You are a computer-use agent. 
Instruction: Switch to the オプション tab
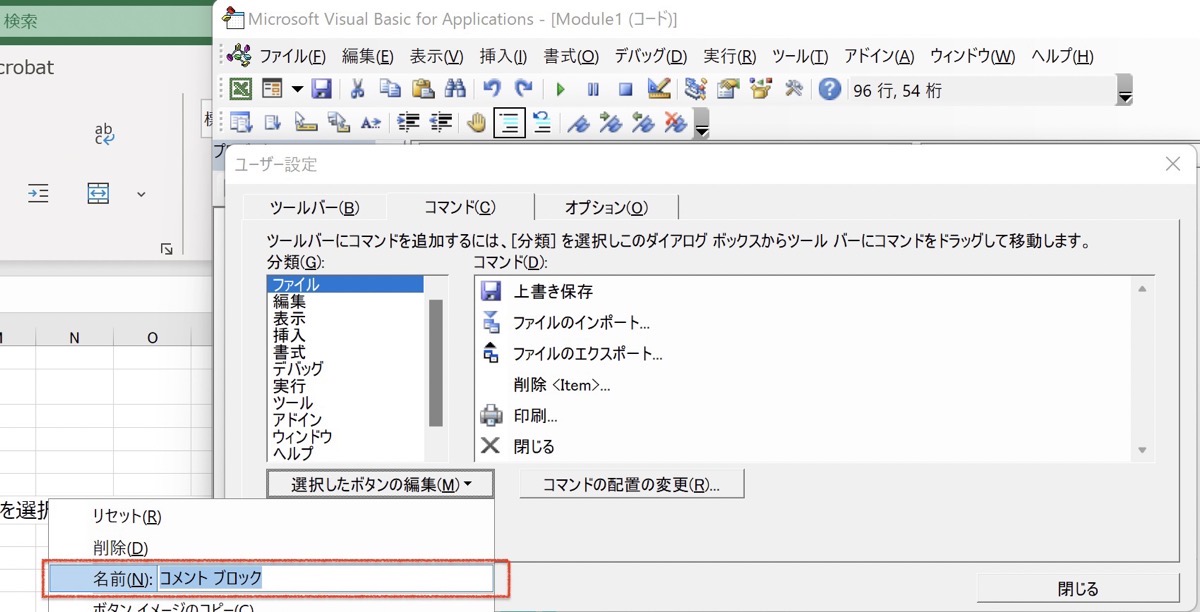click(606, 207)
